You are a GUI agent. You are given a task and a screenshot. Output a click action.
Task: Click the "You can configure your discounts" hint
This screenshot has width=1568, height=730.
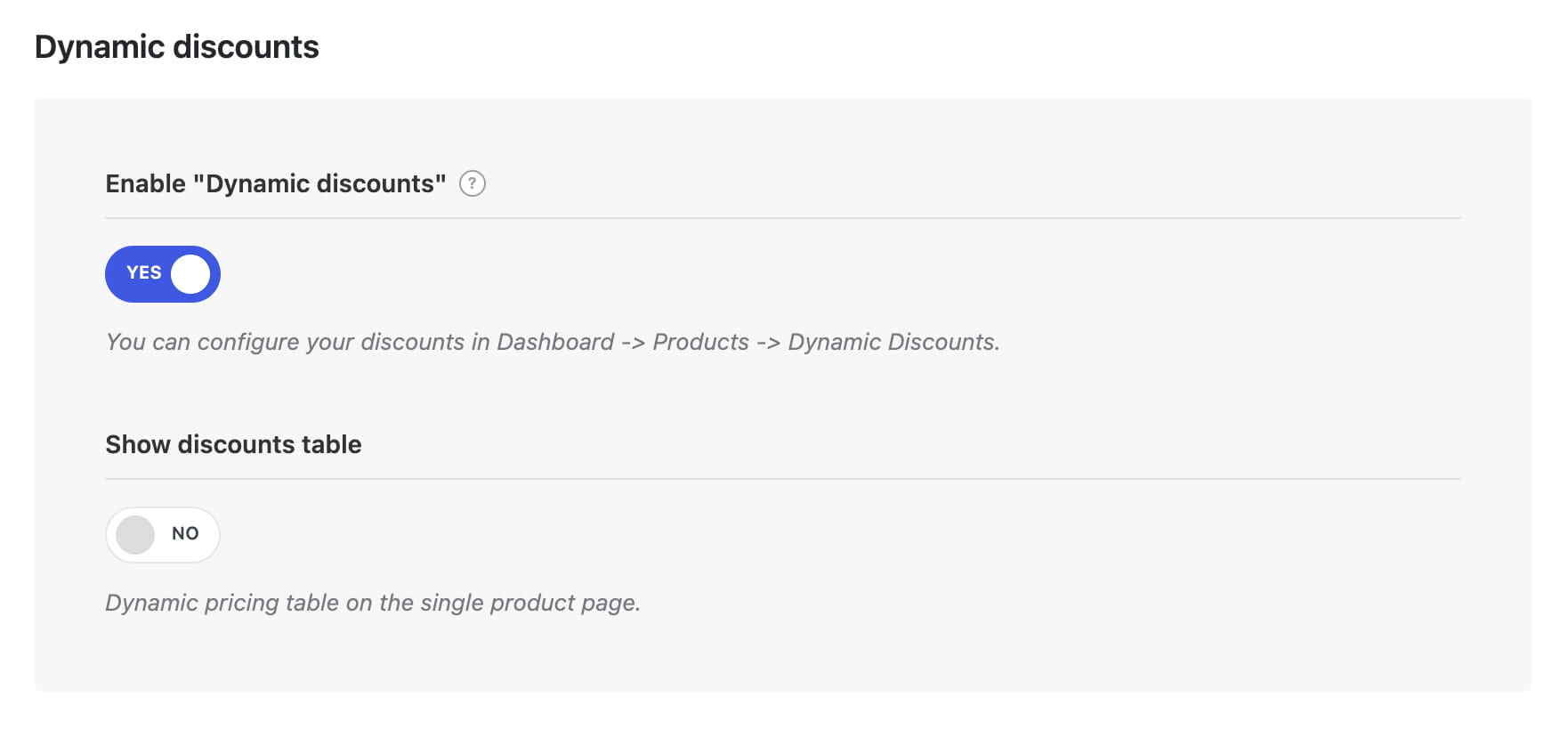tap(553, 342)
